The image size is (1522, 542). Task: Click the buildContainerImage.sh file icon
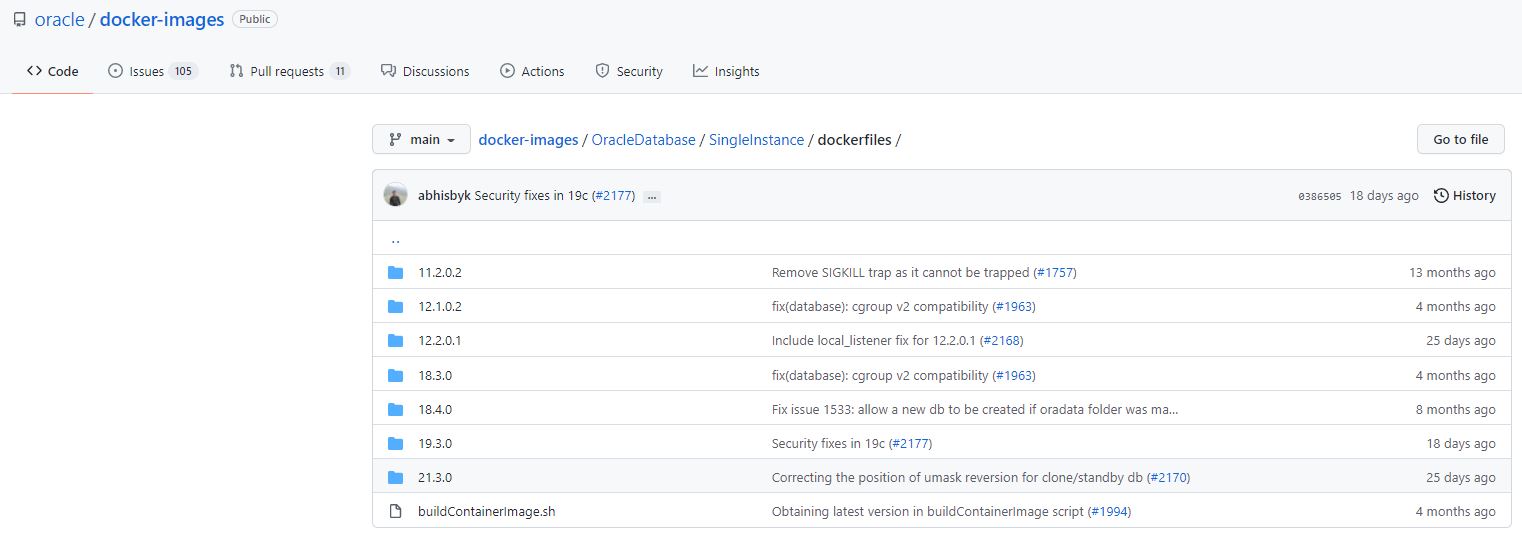(x=395, y=512)
